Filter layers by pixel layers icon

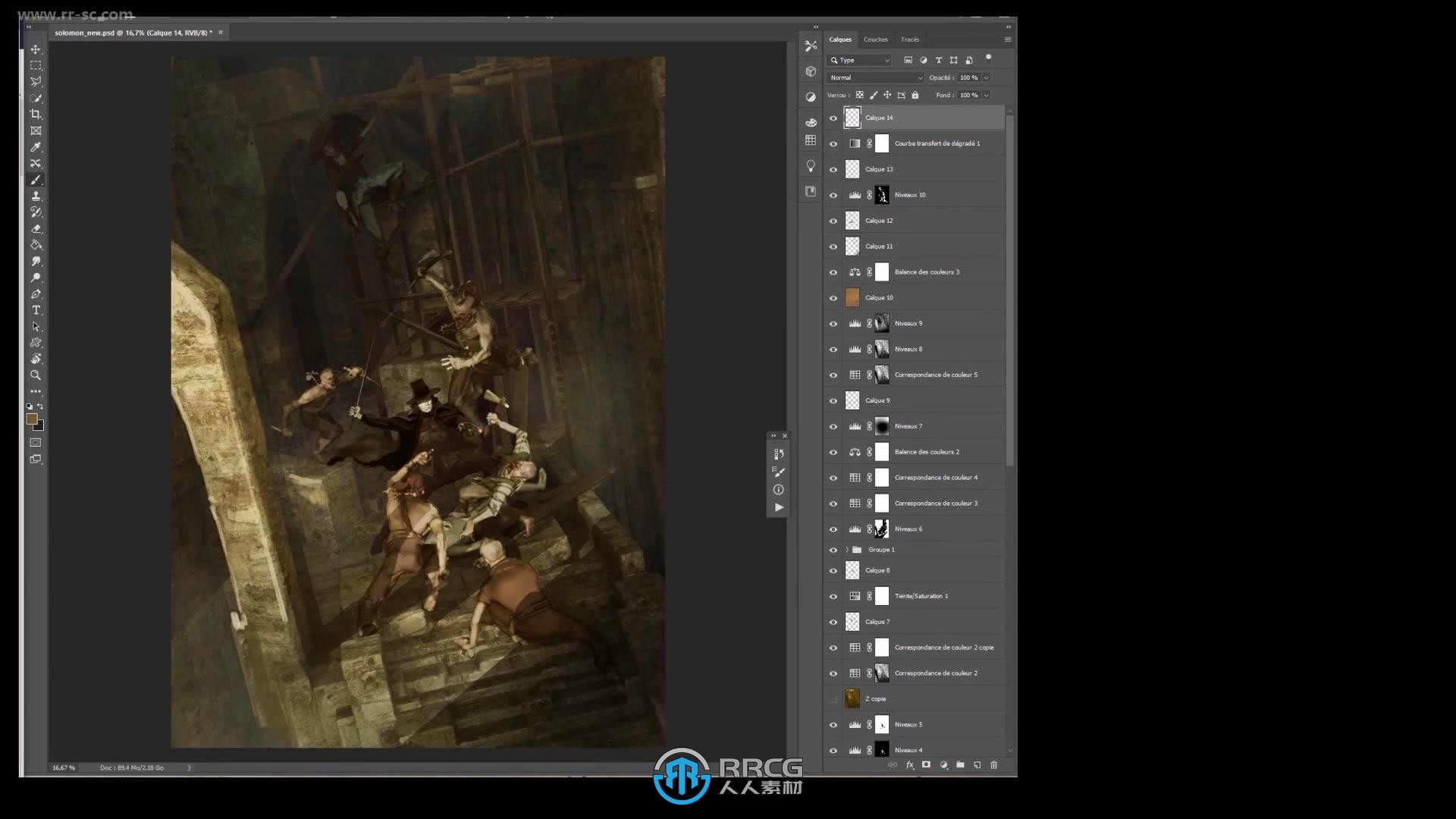[908, 60]
